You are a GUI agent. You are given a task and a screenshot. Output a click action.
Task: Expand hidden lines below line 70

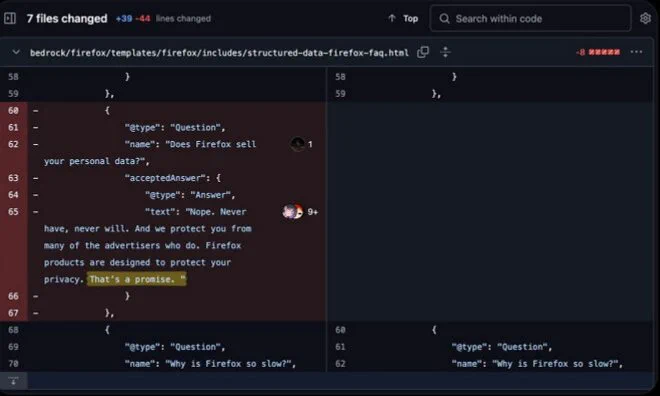[x=13, y=381]
